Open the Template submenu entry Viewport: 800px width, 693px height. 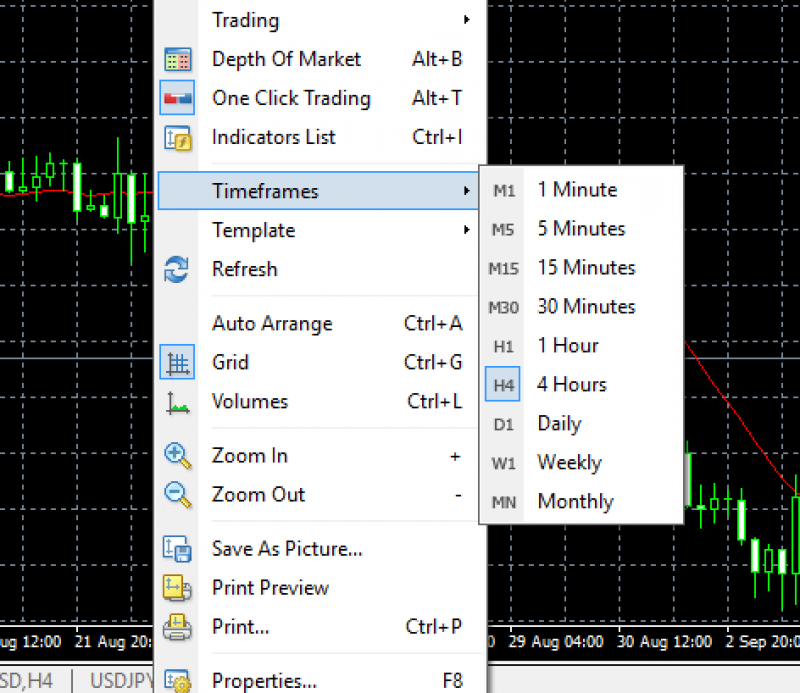point(320,230)
